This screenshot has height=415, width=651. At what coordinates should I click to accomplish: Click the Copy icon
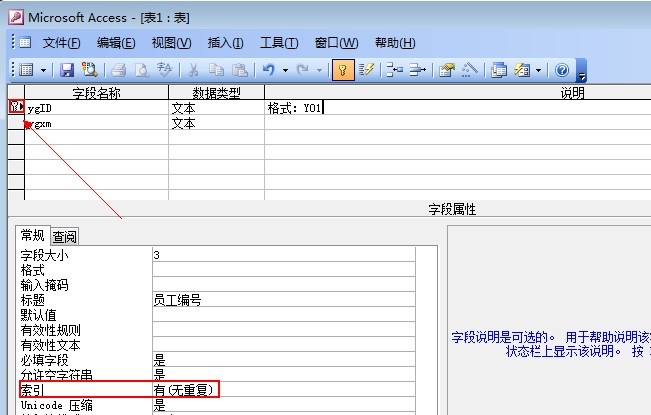point(216,70)
